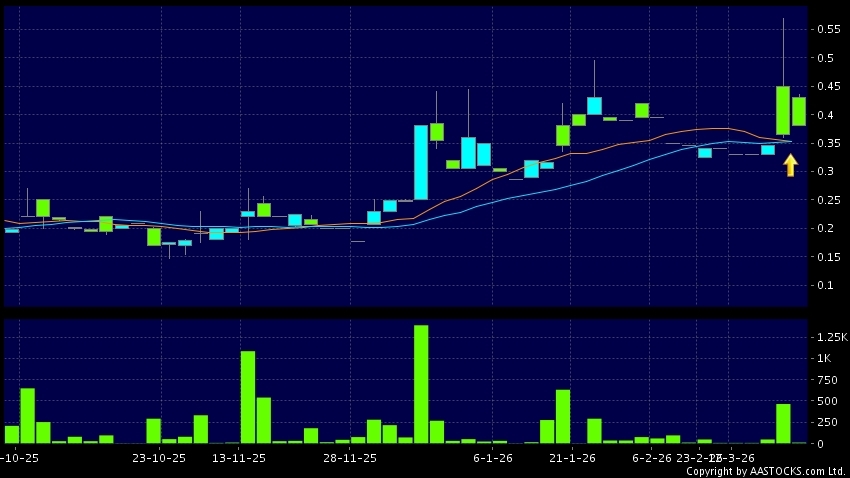Click the tall cyan candlestick in December
This screenshot has width=850, height=478.
tap(421, 162)
